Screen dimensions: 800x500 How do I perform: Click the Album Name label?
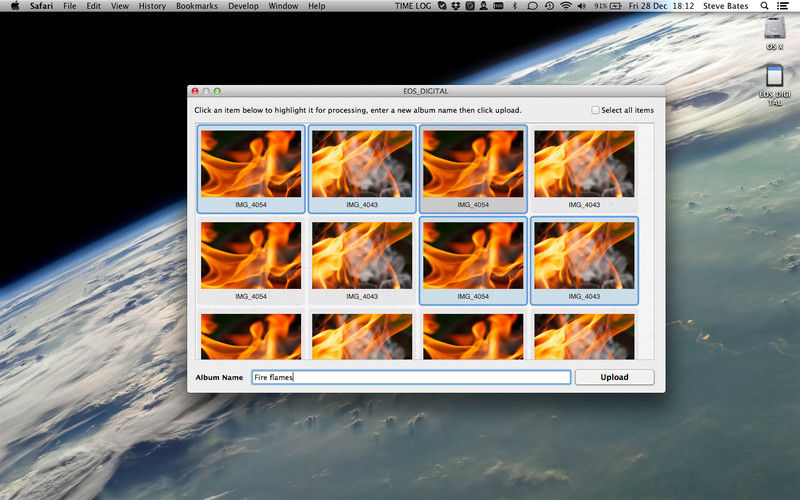tap(219, 378)
